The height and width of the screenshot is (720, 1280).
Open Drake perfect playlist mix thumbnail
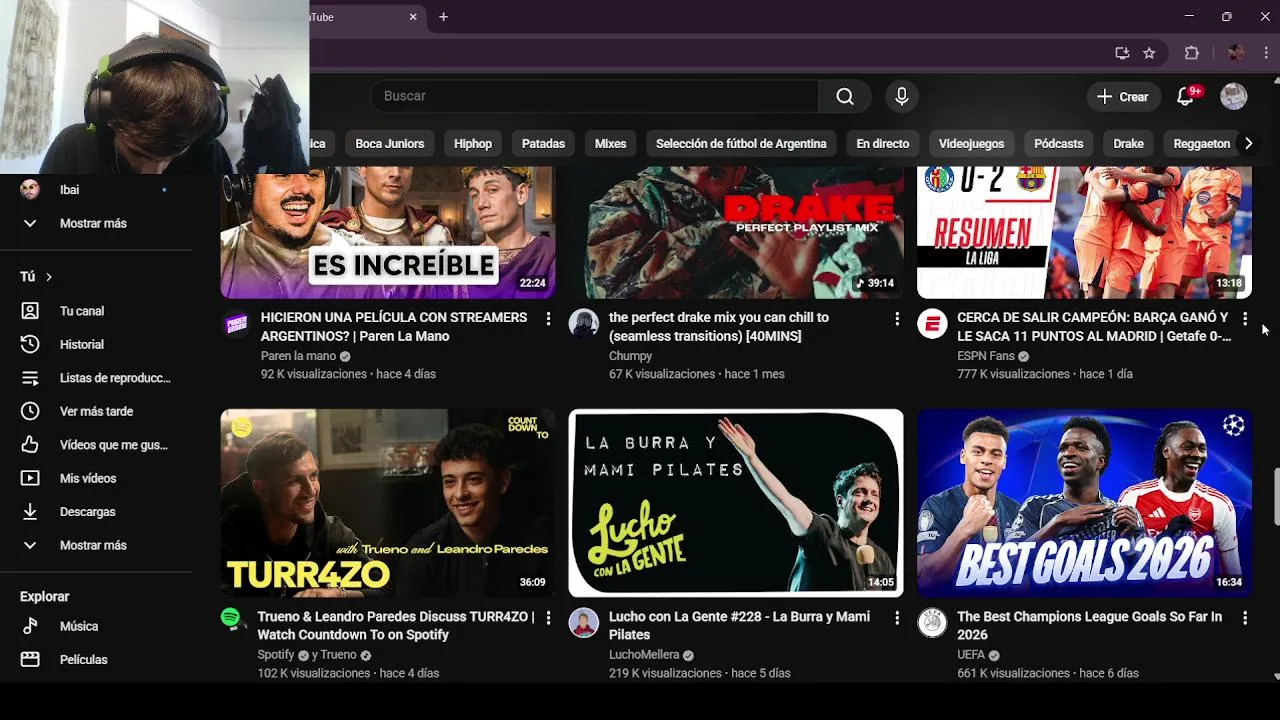[736, 232]
